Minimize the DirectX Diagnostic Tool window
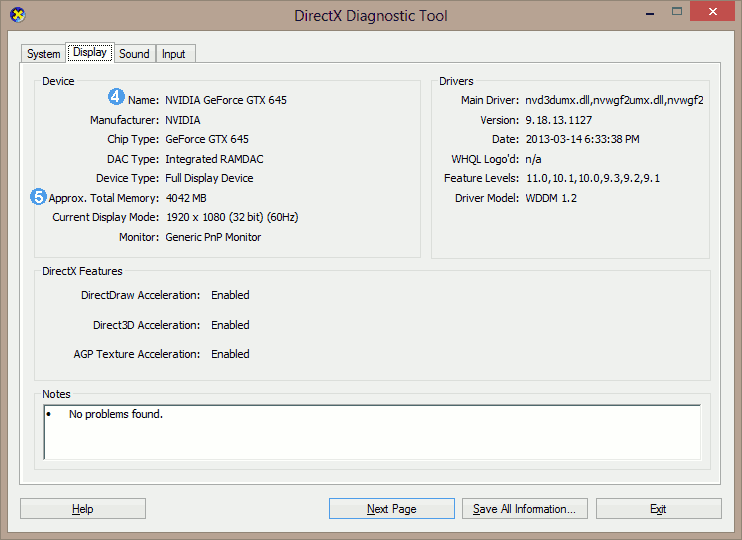This screenshot has width=742, height=540. [650, 12]
